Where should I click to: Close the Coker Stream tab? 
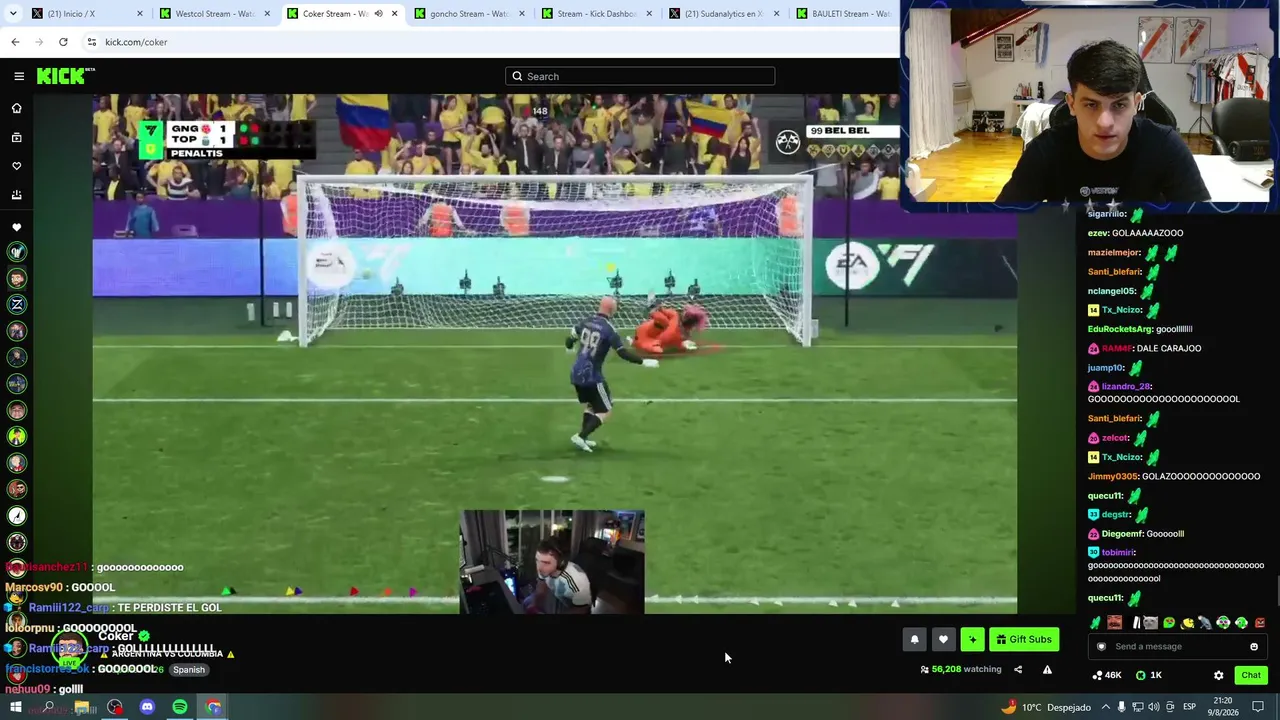394,14
